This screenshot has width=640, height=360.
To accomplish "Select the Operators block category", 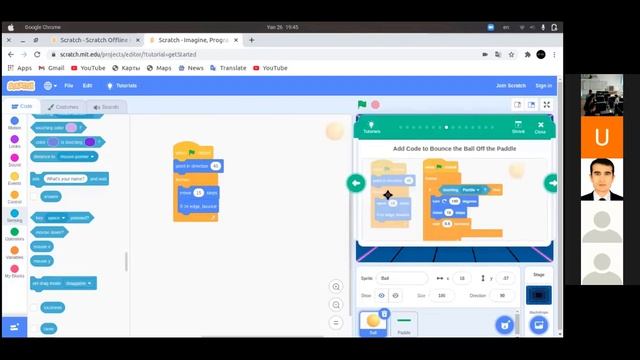I will pyautogui.click(x=14, y=234).
